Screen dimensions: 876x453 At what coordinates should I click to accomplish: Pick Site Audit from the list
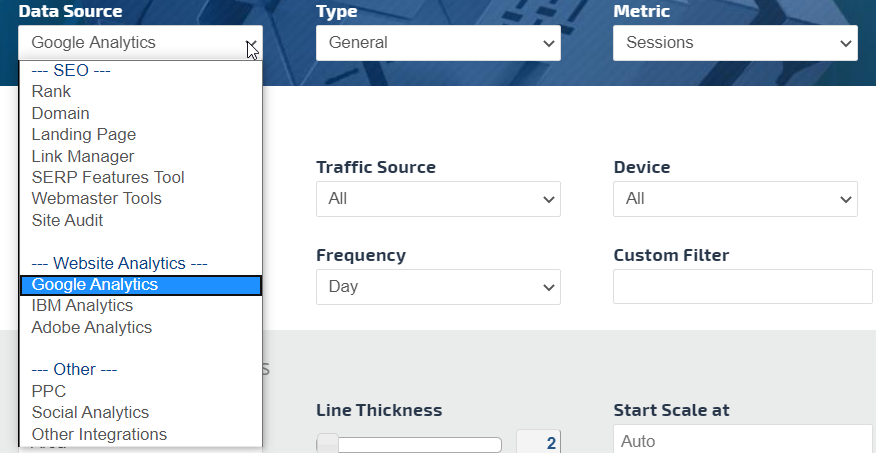click(x=67, y=220)
